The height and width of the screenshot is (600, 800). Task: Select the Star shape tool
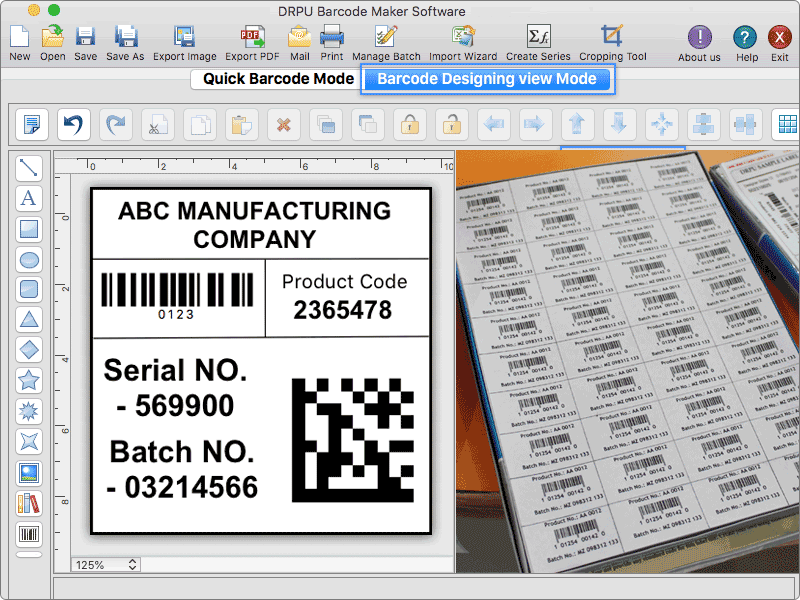click(29, 381)
